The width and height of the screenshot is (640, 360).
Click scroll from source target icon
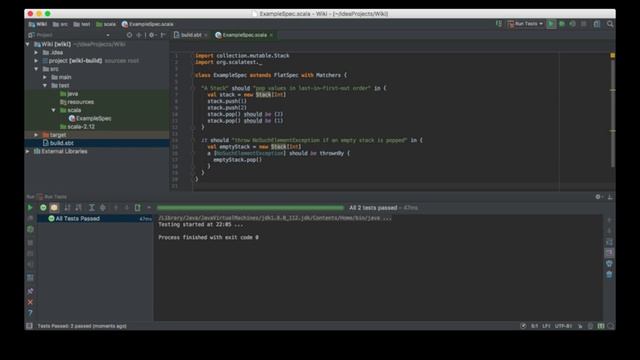pos(129,35)
